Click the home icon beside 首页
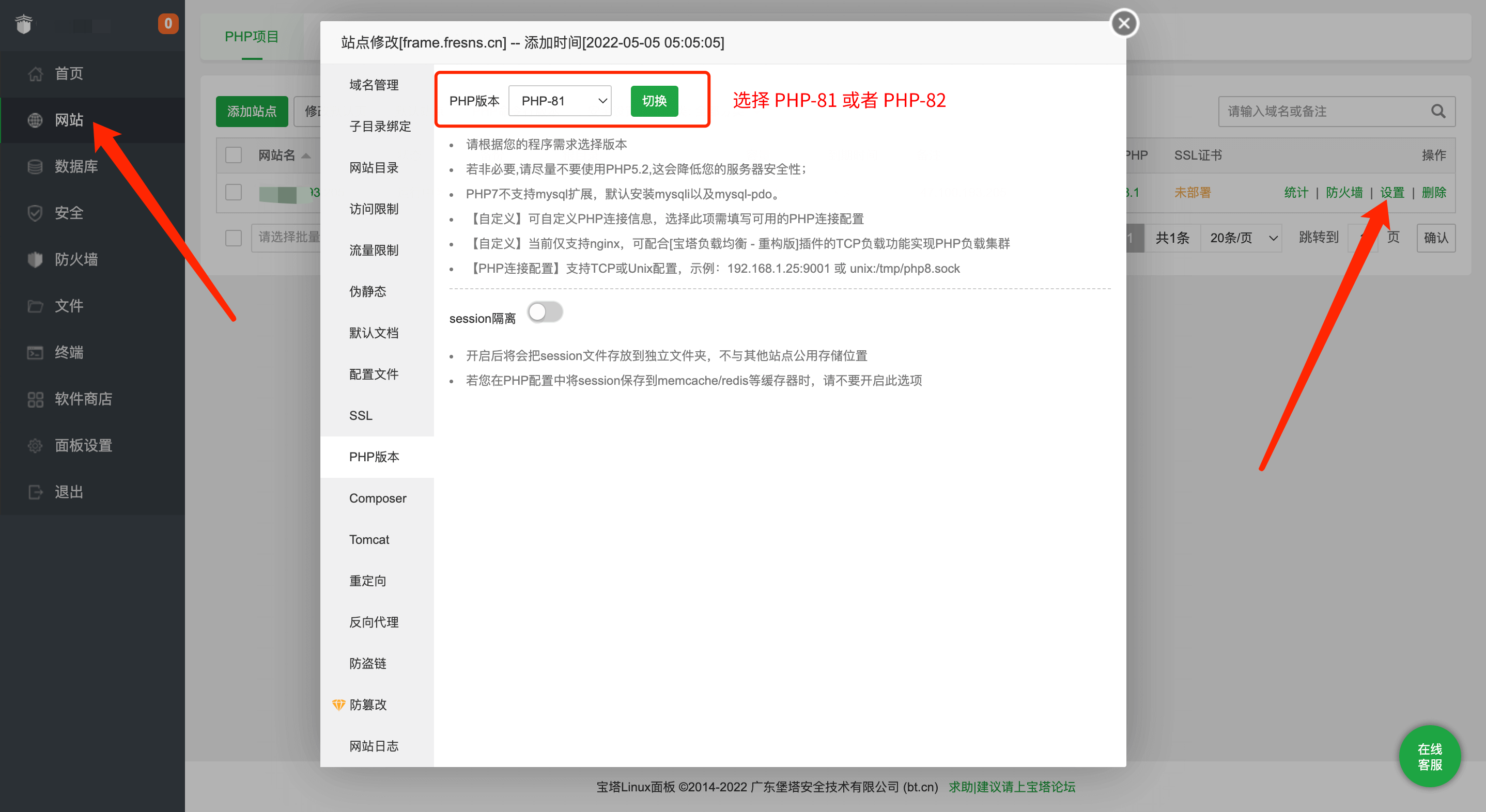The width and height of the screenshot is (1486, 812). coord(35,74)
